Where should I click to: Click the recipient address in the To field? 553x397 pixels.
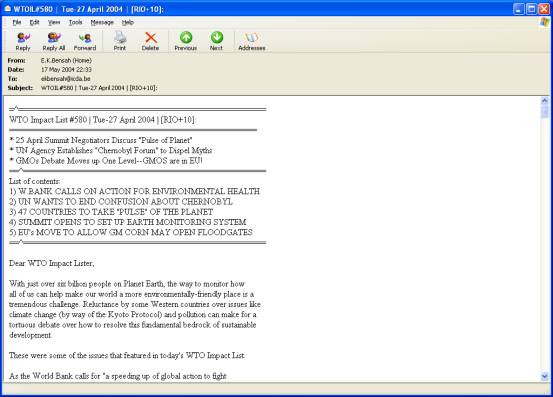click(x=66, y=79)
